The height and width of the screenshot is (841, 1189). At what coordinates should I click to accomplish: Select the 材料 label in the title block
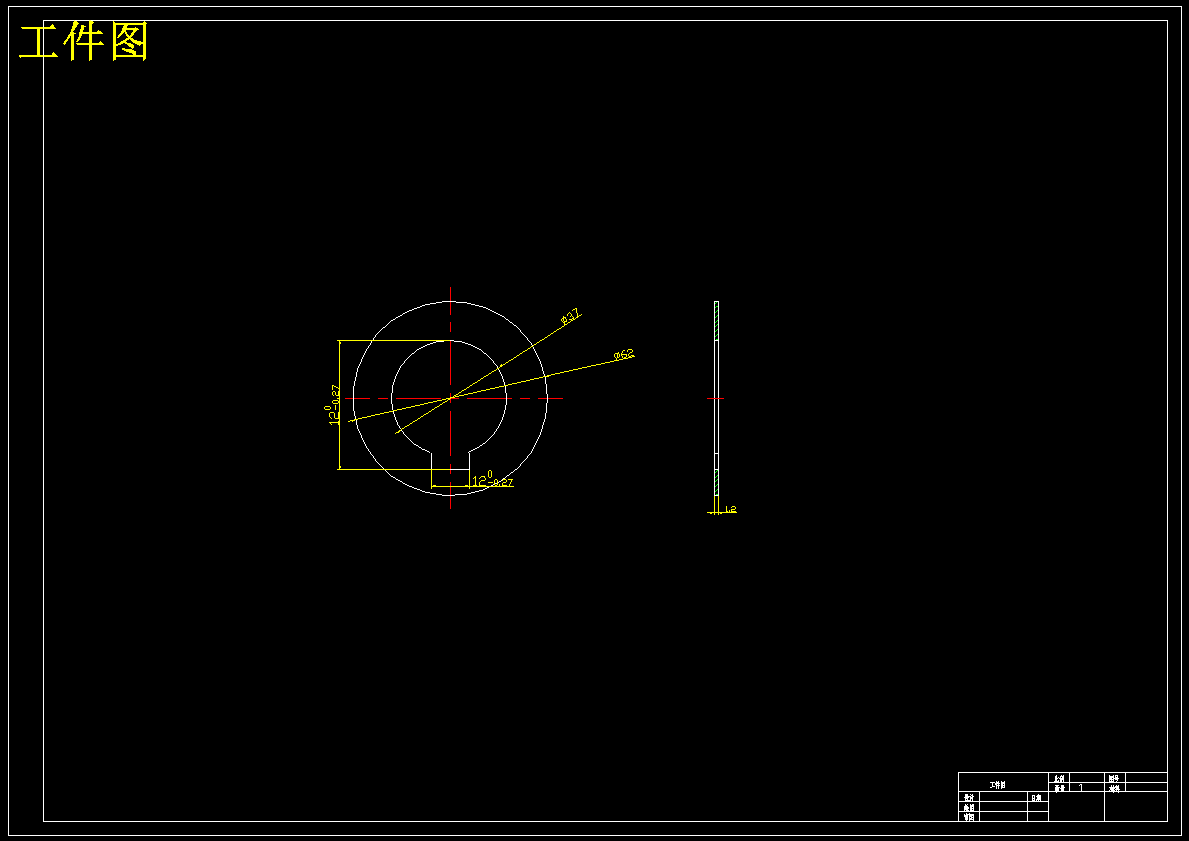click(1113, 789)
